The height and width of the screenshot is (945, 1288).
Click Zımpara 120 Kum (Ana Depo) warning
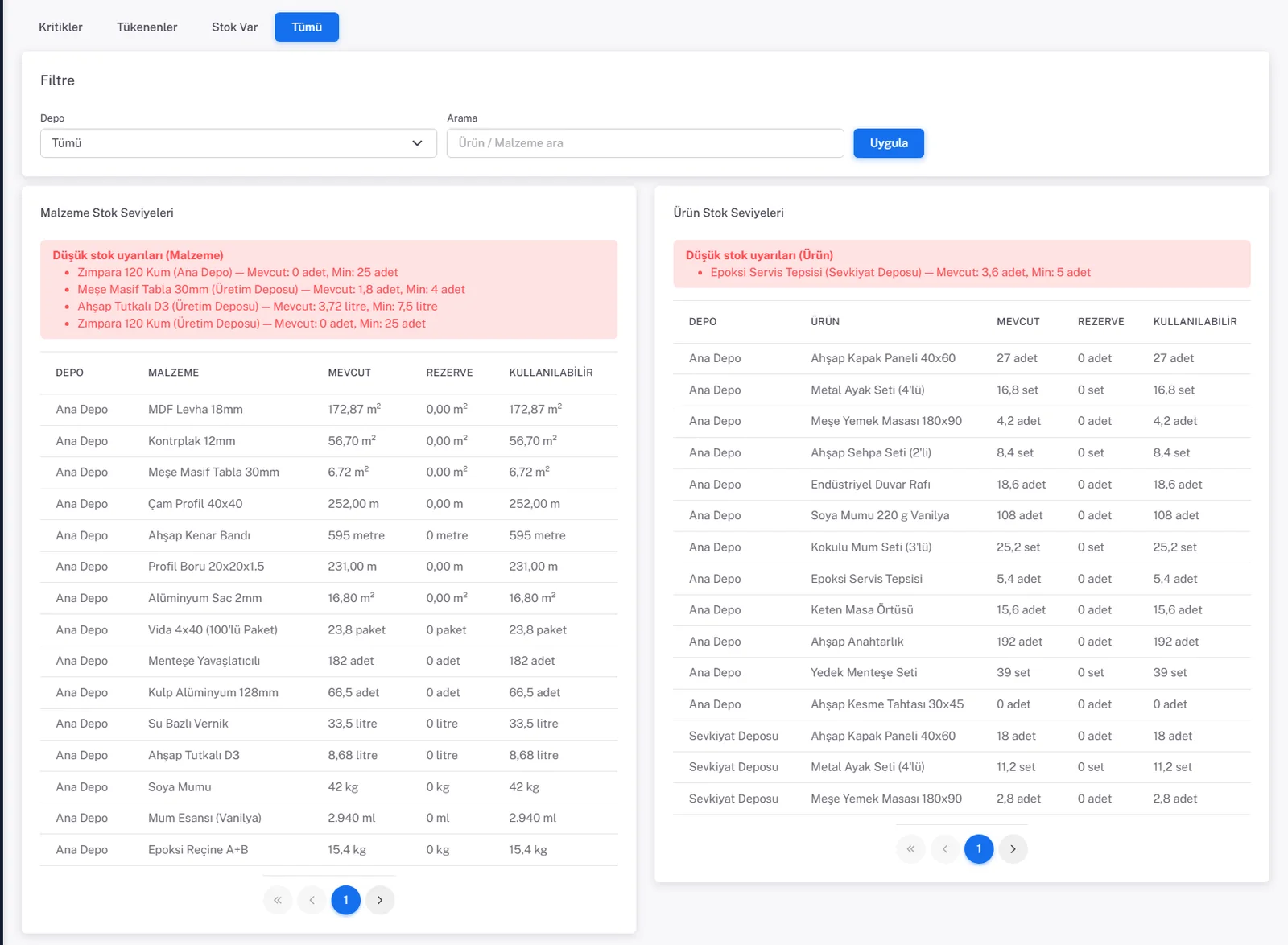(x=237, y=273)
